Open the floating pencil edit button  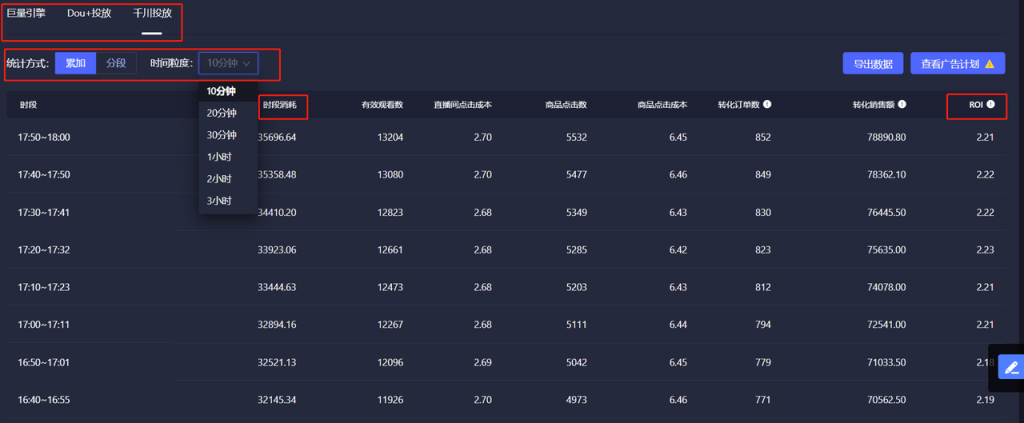click(x=1010, y=367)
